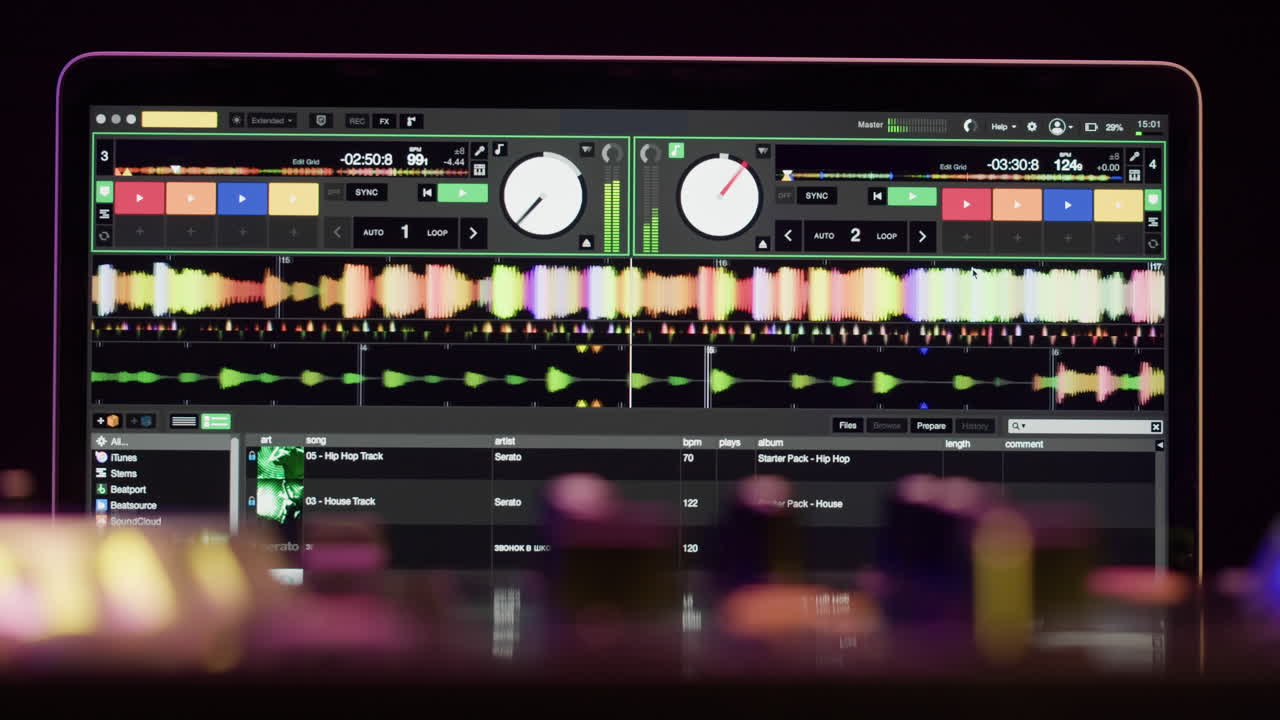1280x720 pixels.
Task: Select the Stems icon in the sidebar
Action: (x=101, y=474)
